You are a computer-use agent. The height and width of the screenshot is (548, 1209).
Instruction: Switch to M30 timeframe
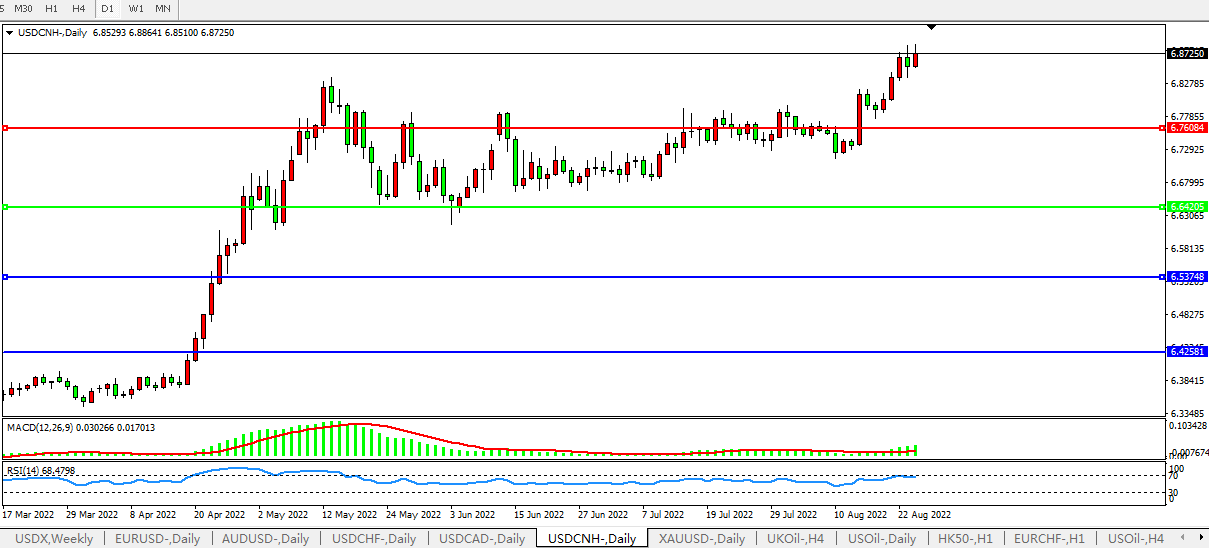pos(24,9)
